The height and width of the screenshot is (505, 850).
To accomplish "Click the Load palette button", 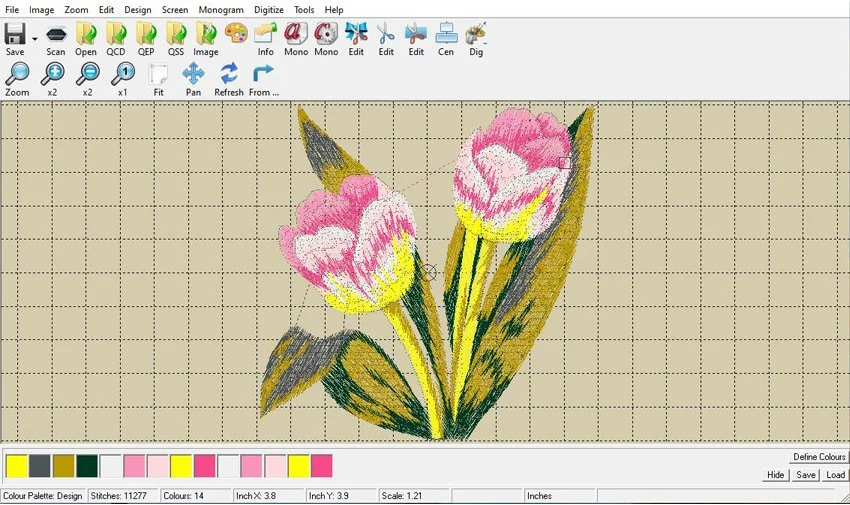I will click(x=835, y=475).
